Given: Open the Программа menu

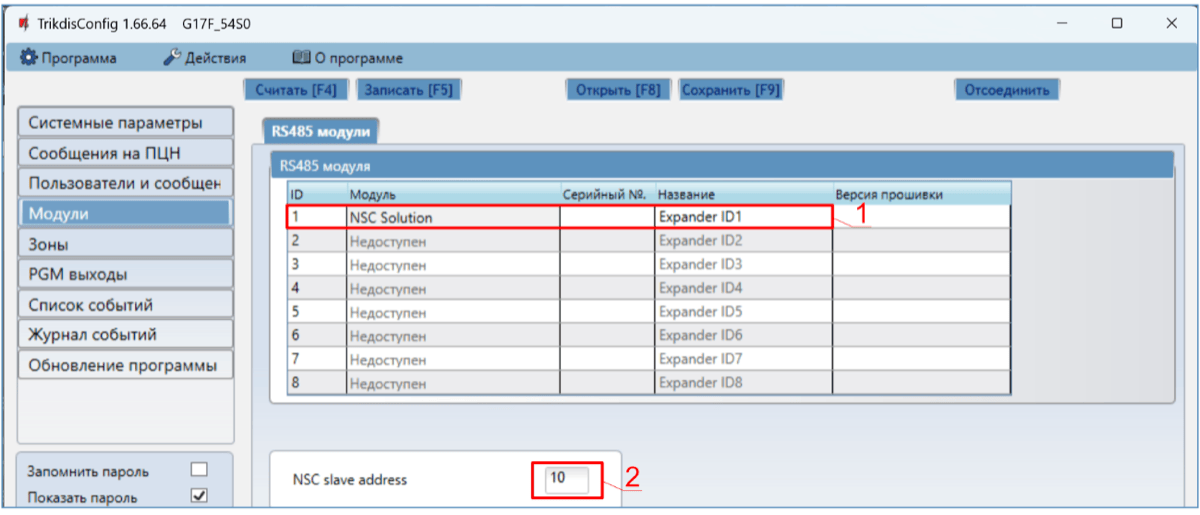Looking at the screenshot, I should click(68, 58).
